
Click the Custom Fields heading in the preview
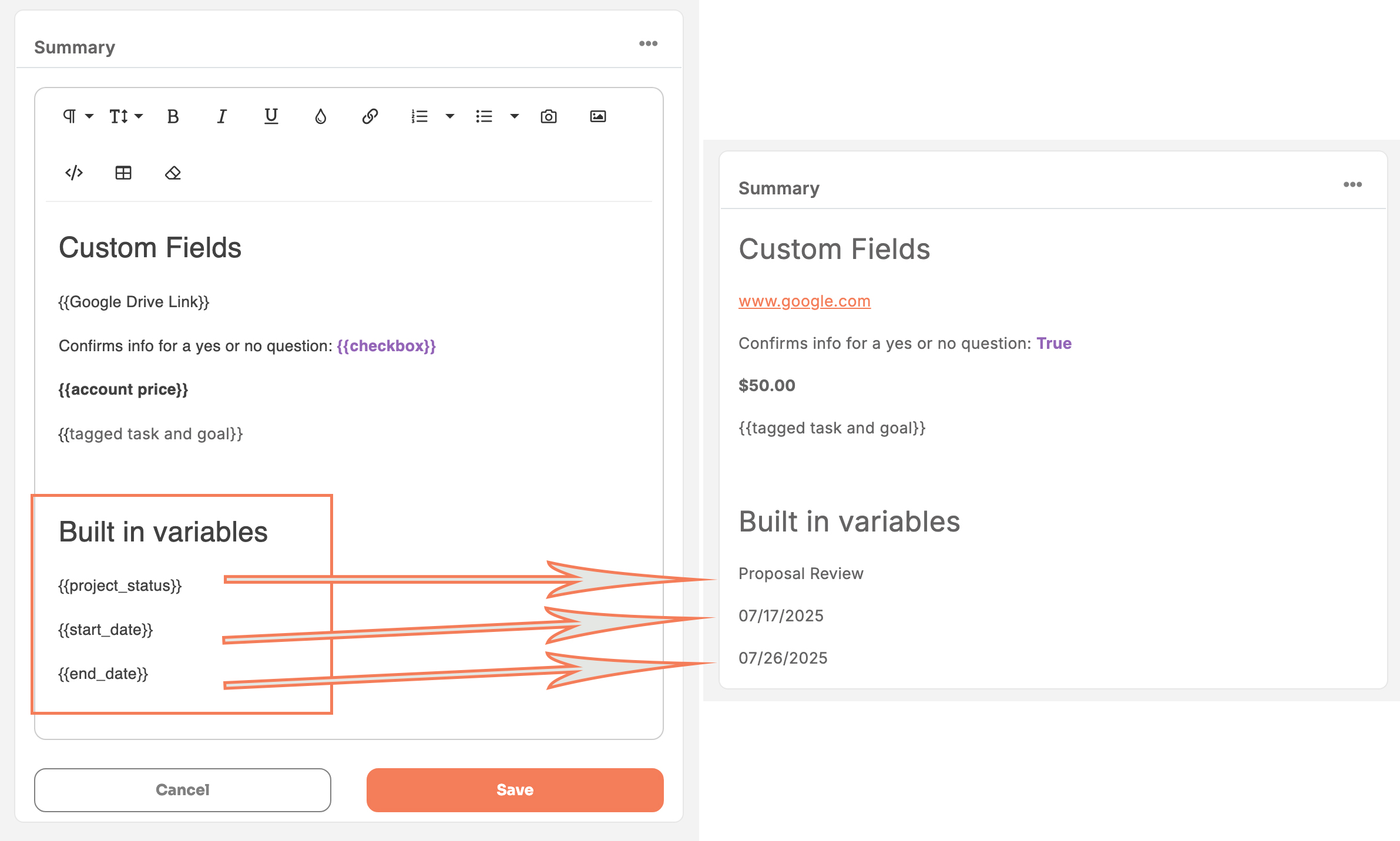click(x=834, y=249)
